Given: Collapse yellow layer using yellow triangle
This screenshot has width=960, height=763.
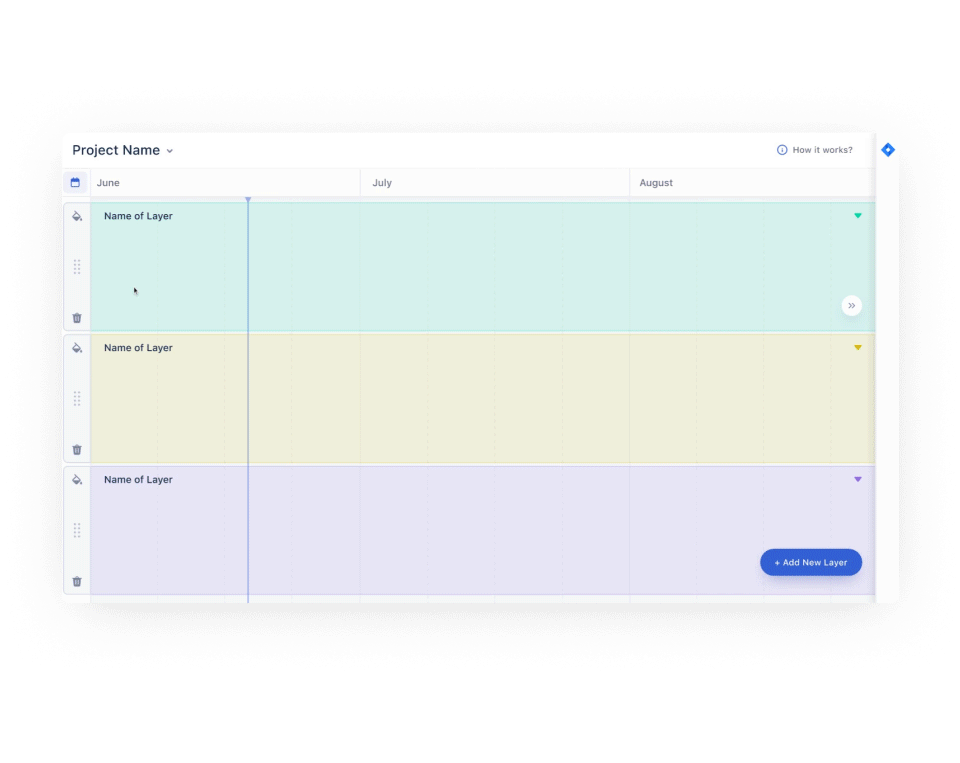Looking at the screenshot, I should [858, 348].
